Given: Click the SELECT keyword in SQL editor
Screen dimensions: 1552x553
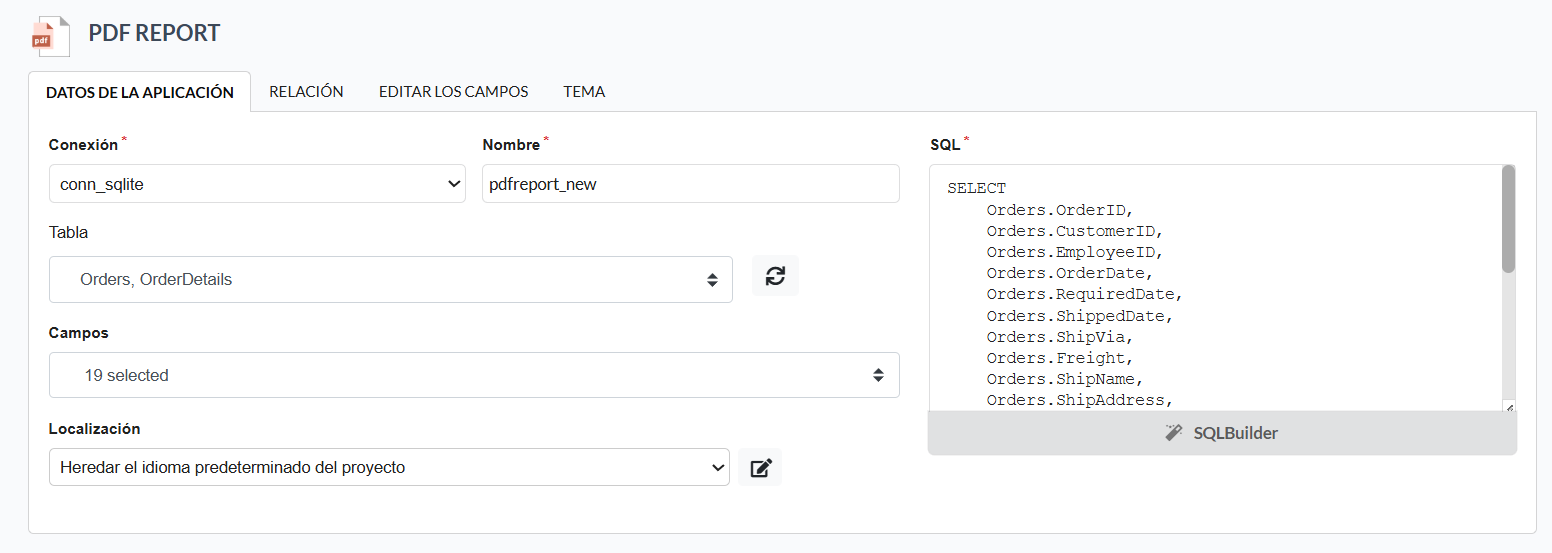Looking at the screenshot, I should (976, 188).
